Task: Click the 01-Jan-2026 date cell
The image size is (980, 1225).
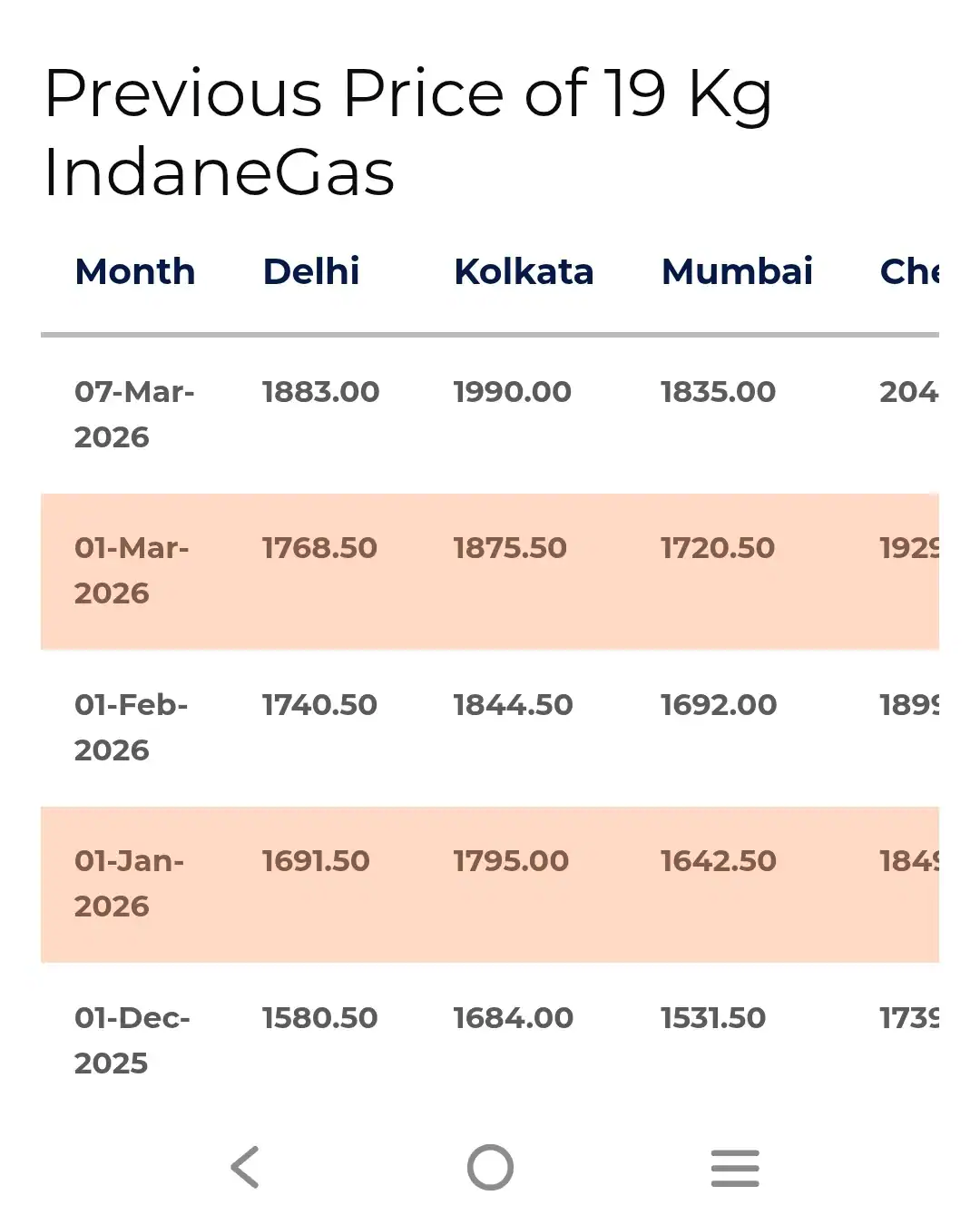Action: (x=130, y=883)
